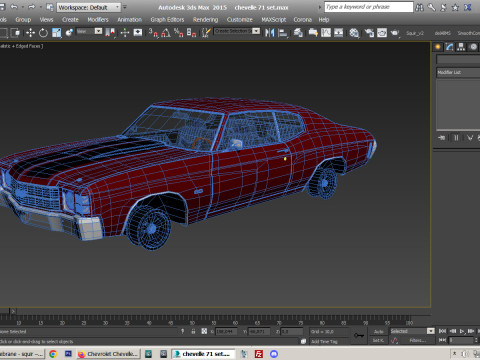480x360 pixels.
Task: Play the animation
Action: click(x=462, y=331)
